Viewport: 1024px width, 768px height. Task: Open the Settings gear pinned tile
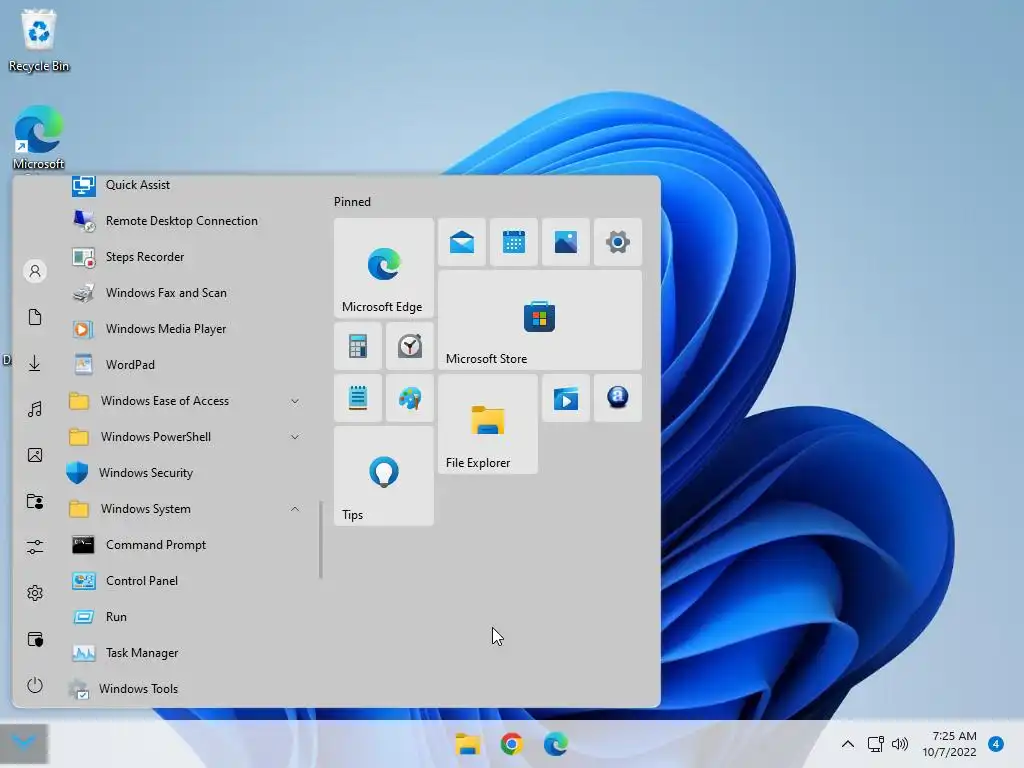tap(618, 242)
